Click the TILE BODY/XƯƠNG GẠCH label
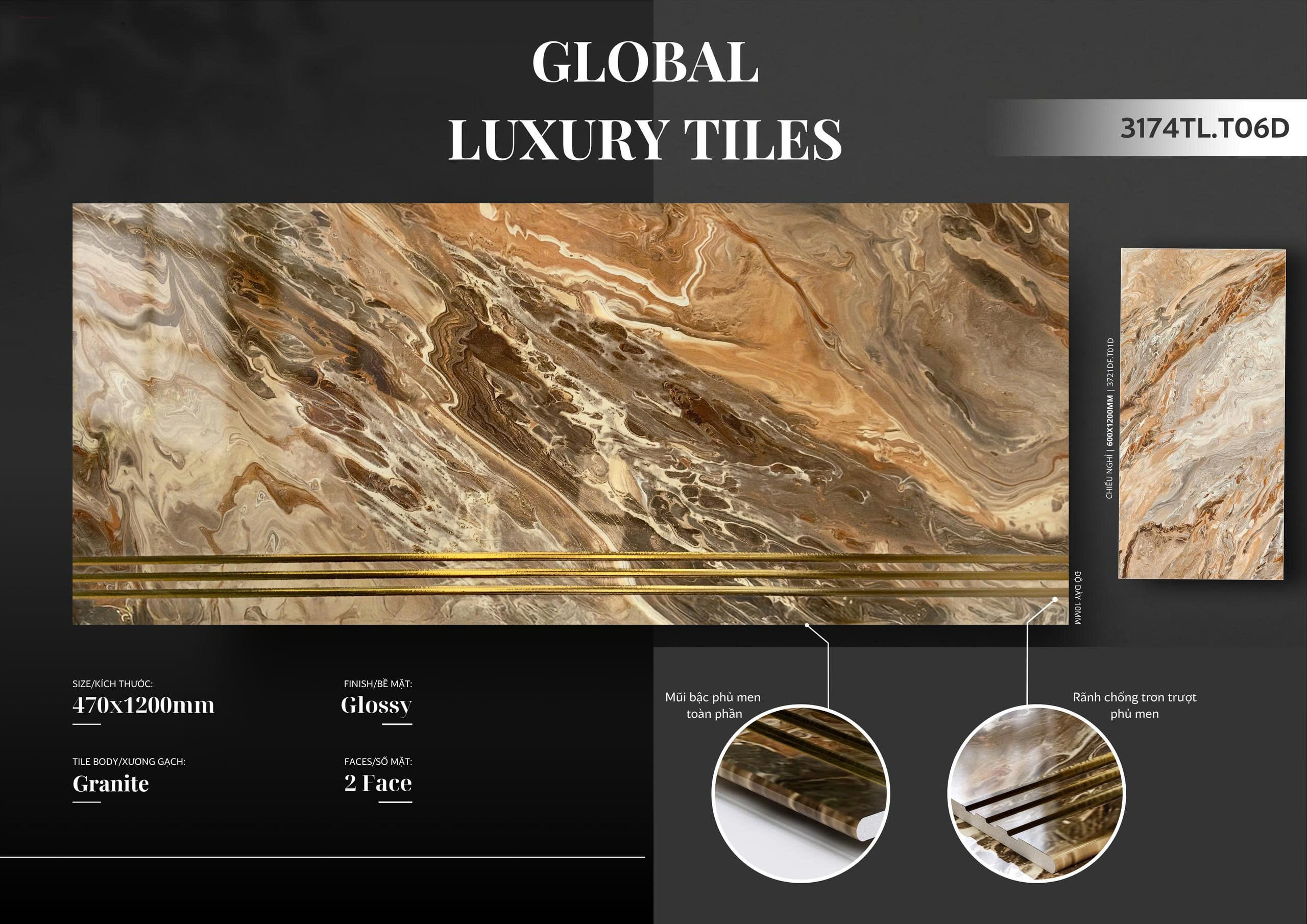 [x=129, y=762]
